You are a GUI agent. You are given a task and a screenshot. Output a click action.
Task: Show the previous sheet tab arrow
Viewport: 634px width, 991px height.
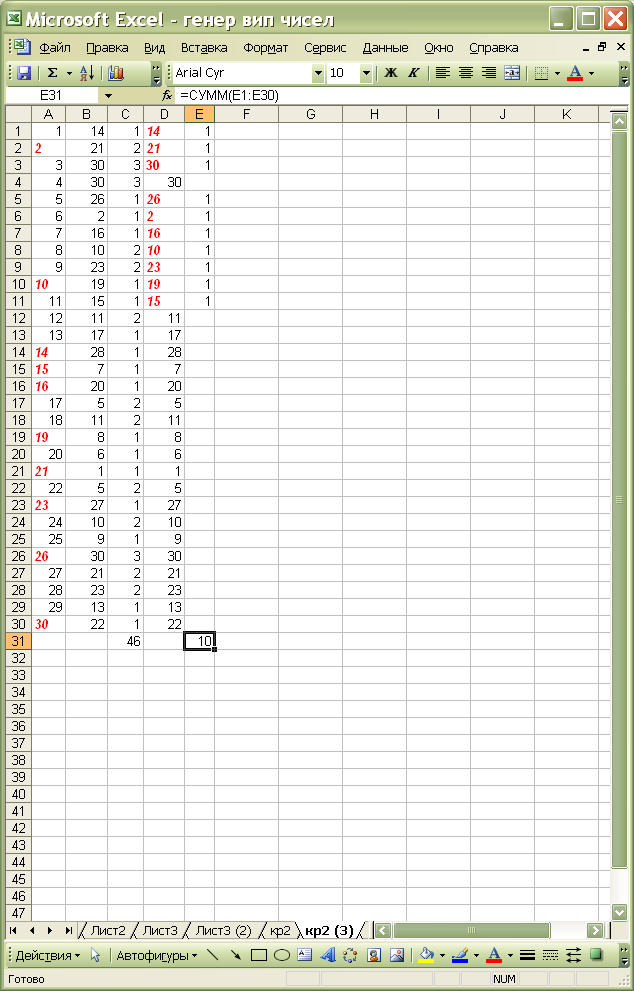[32, 930]
